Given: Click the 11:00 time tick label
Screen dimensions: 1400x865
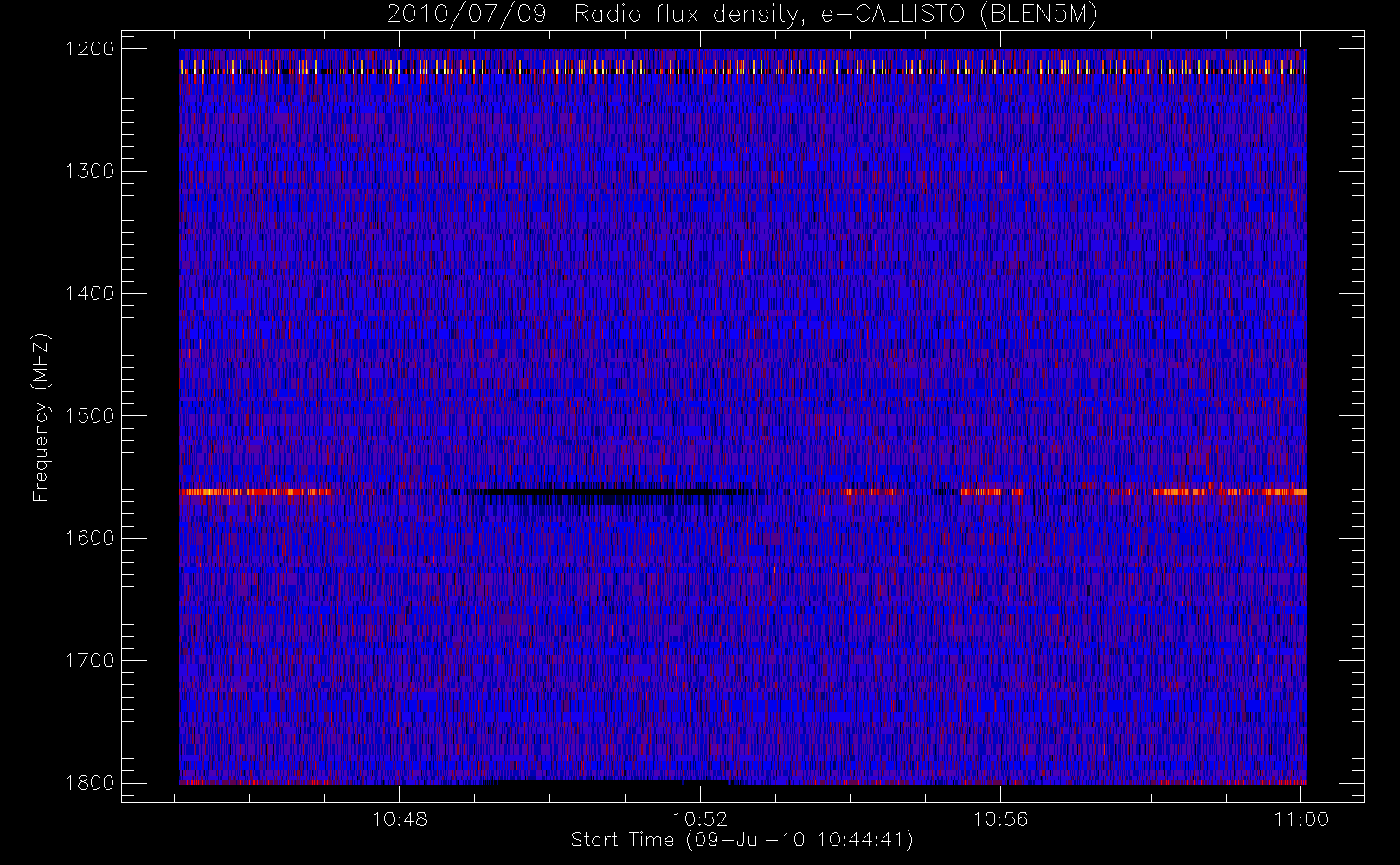Looking at the screenshot, I should pyautogui.click(x=1301, y=819).
